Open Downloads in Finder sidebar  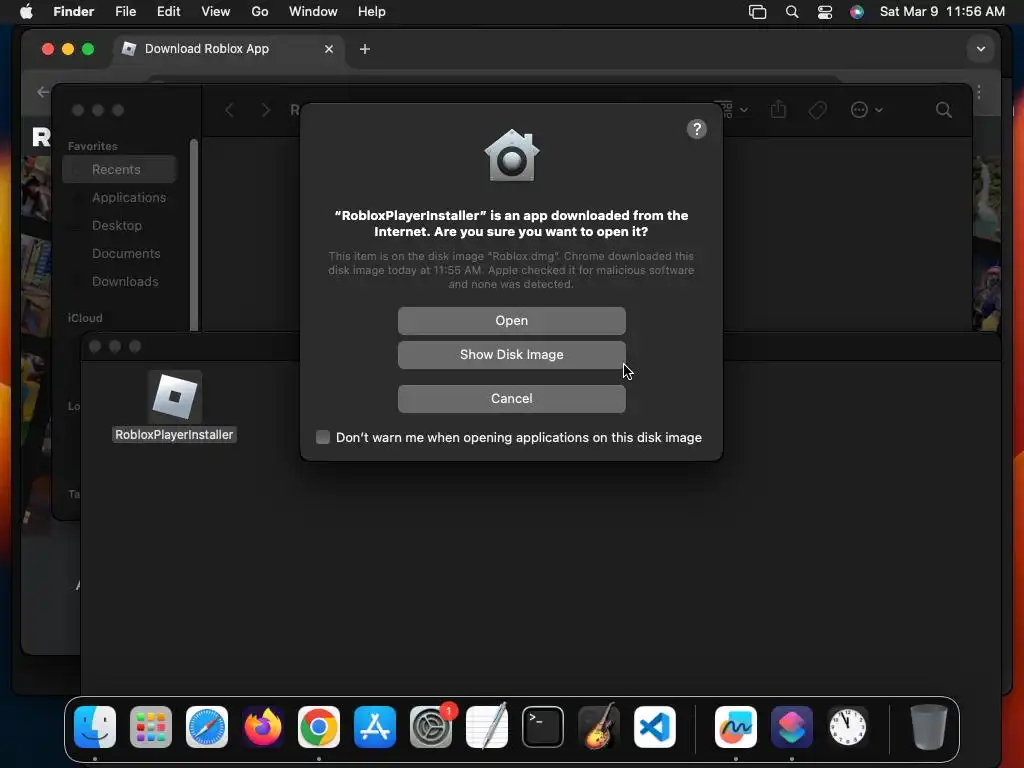coord(125,282)
